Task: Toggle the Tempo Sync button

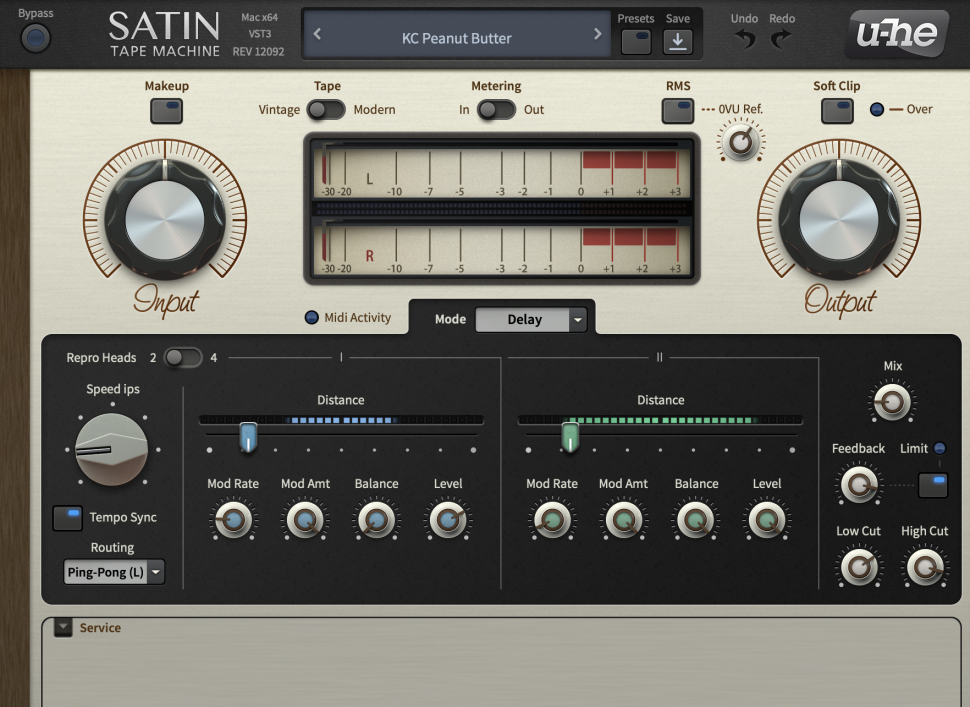Action: pyautogui.click(x=68, y=518)
